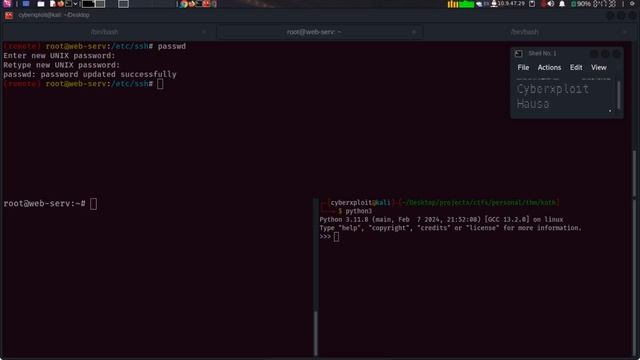Click the volume speaker tray icon
Image resolution: width=640 pixels, height=360 pixels.
551,4
